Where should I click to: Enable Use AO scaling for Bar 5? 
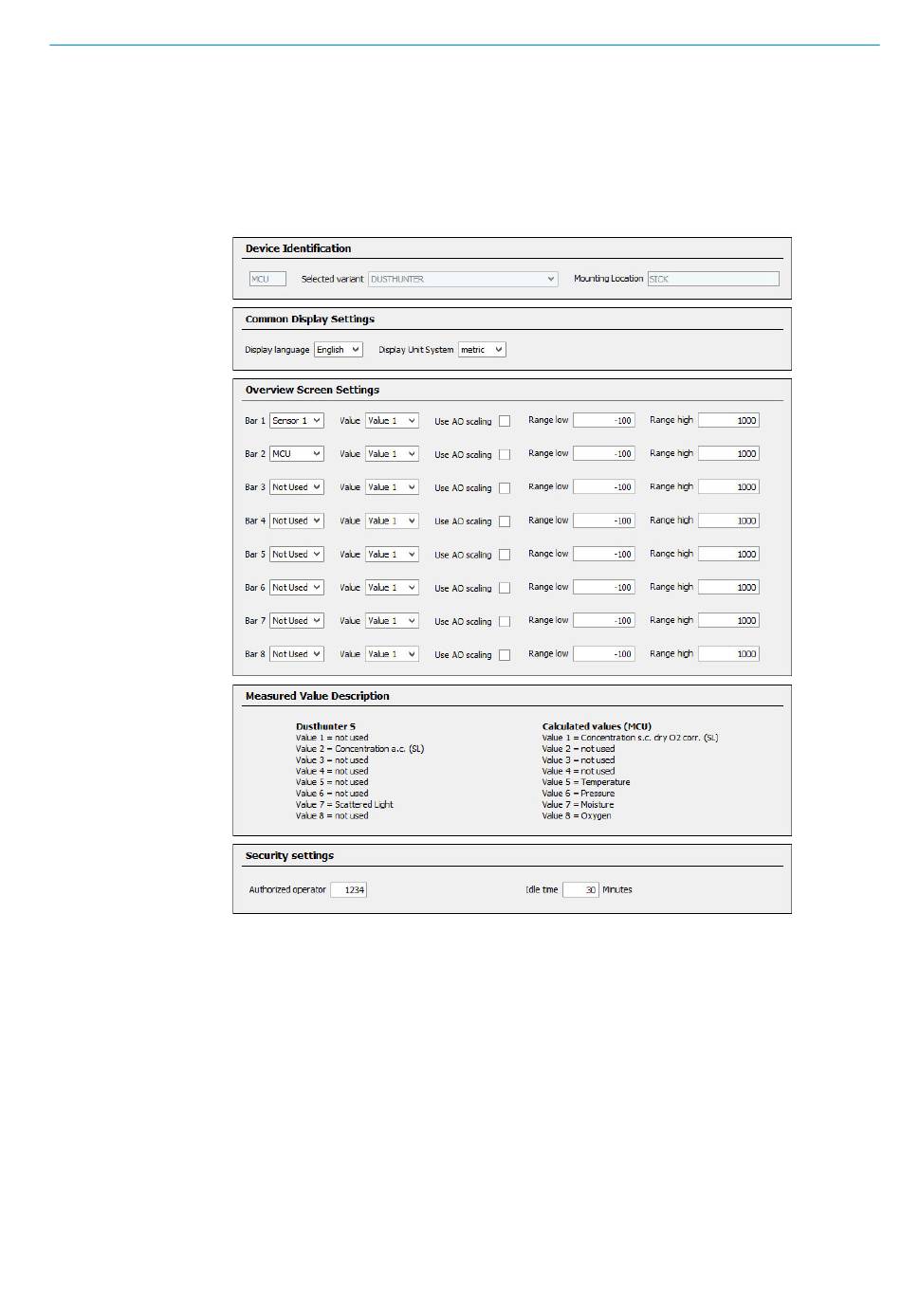click(x=505, y=556)
